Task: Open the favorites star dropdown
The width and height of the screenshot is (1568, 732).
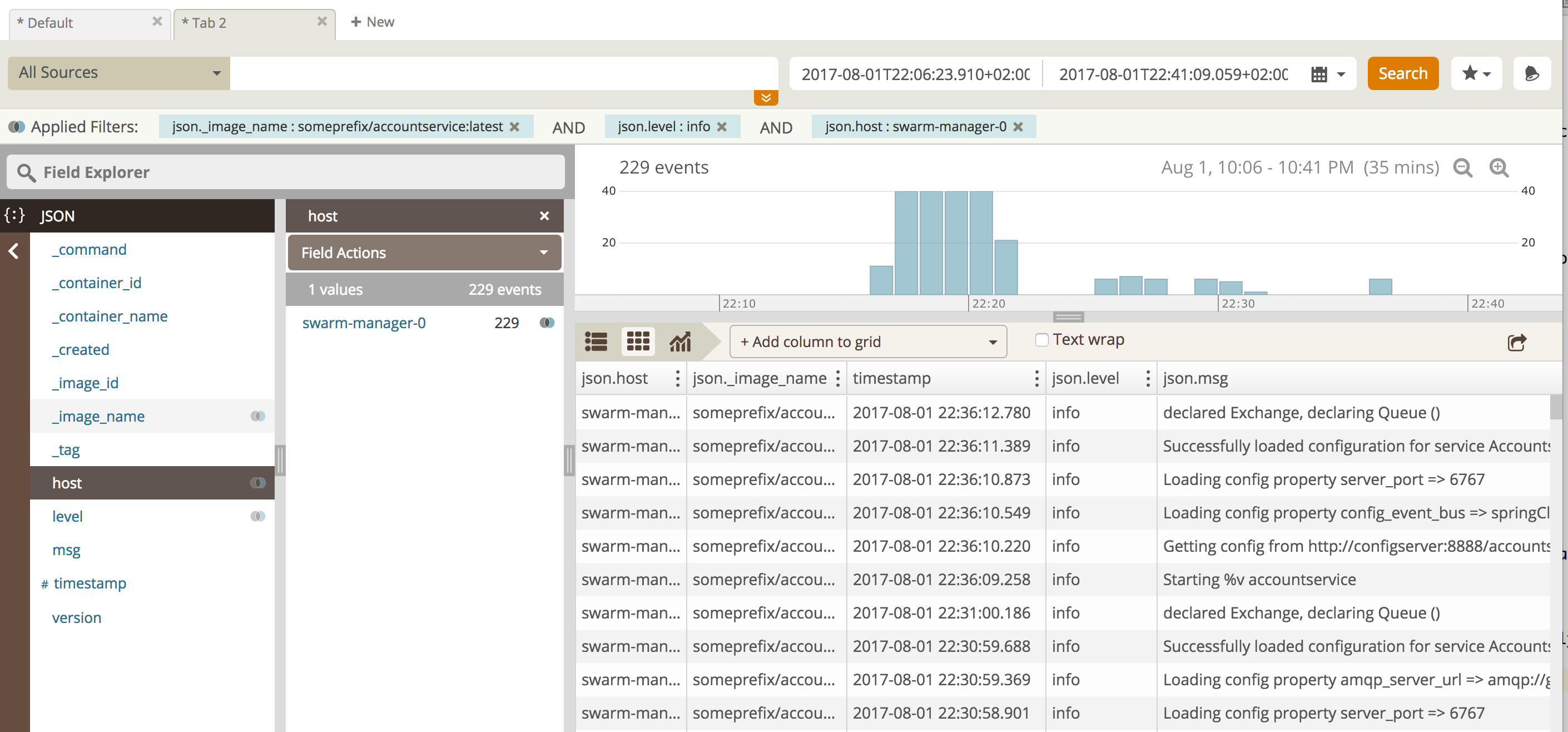Action: 1476,73
